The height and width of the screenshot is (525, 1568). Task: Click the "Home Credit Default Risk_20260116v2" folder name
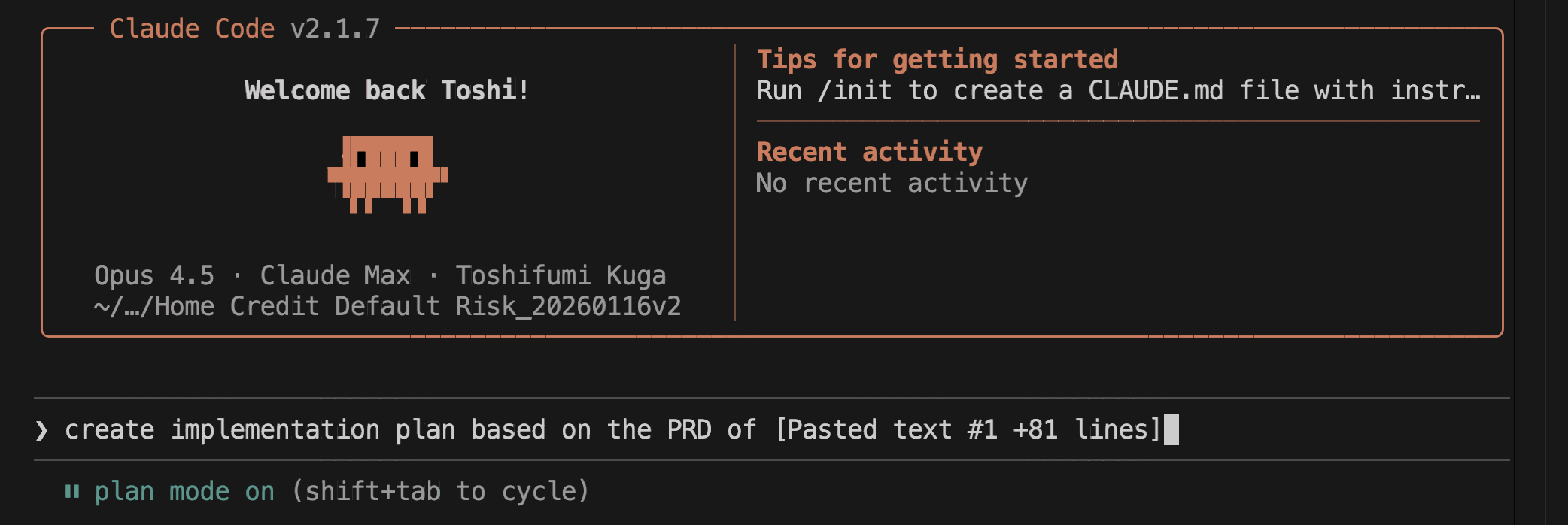click(418, 307)
